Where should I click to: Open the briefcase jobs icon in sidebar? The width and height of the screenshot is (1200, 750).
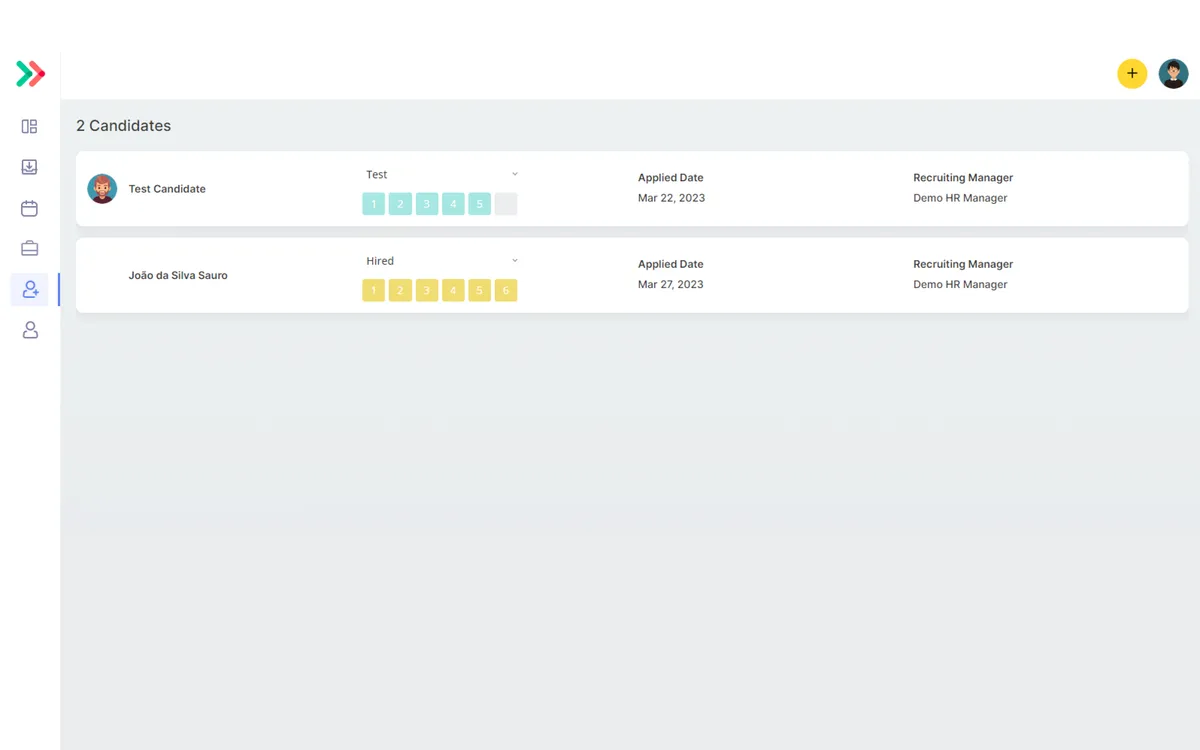(30, 248)
